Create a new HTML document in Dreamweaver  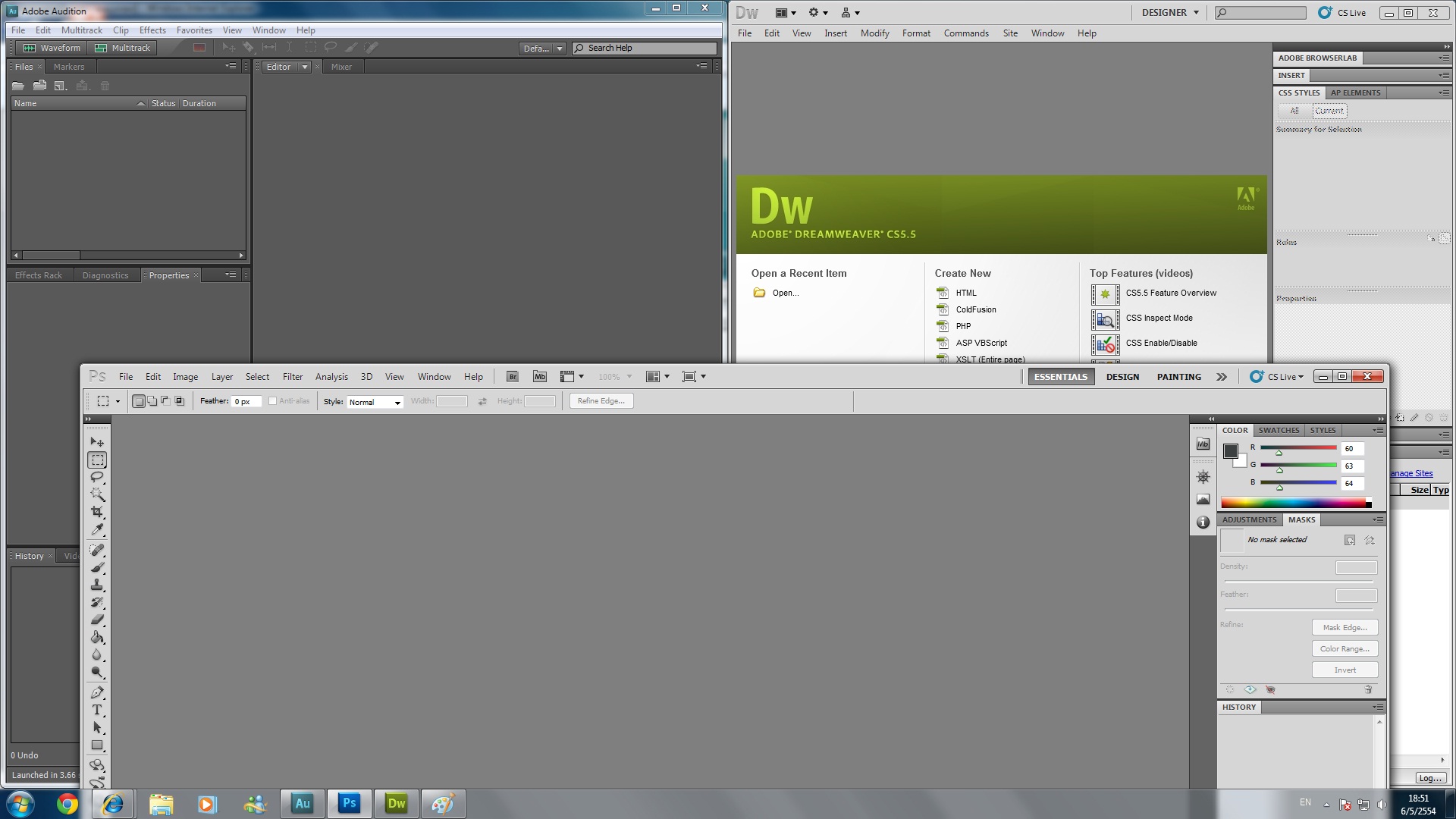tap(965, 293)
